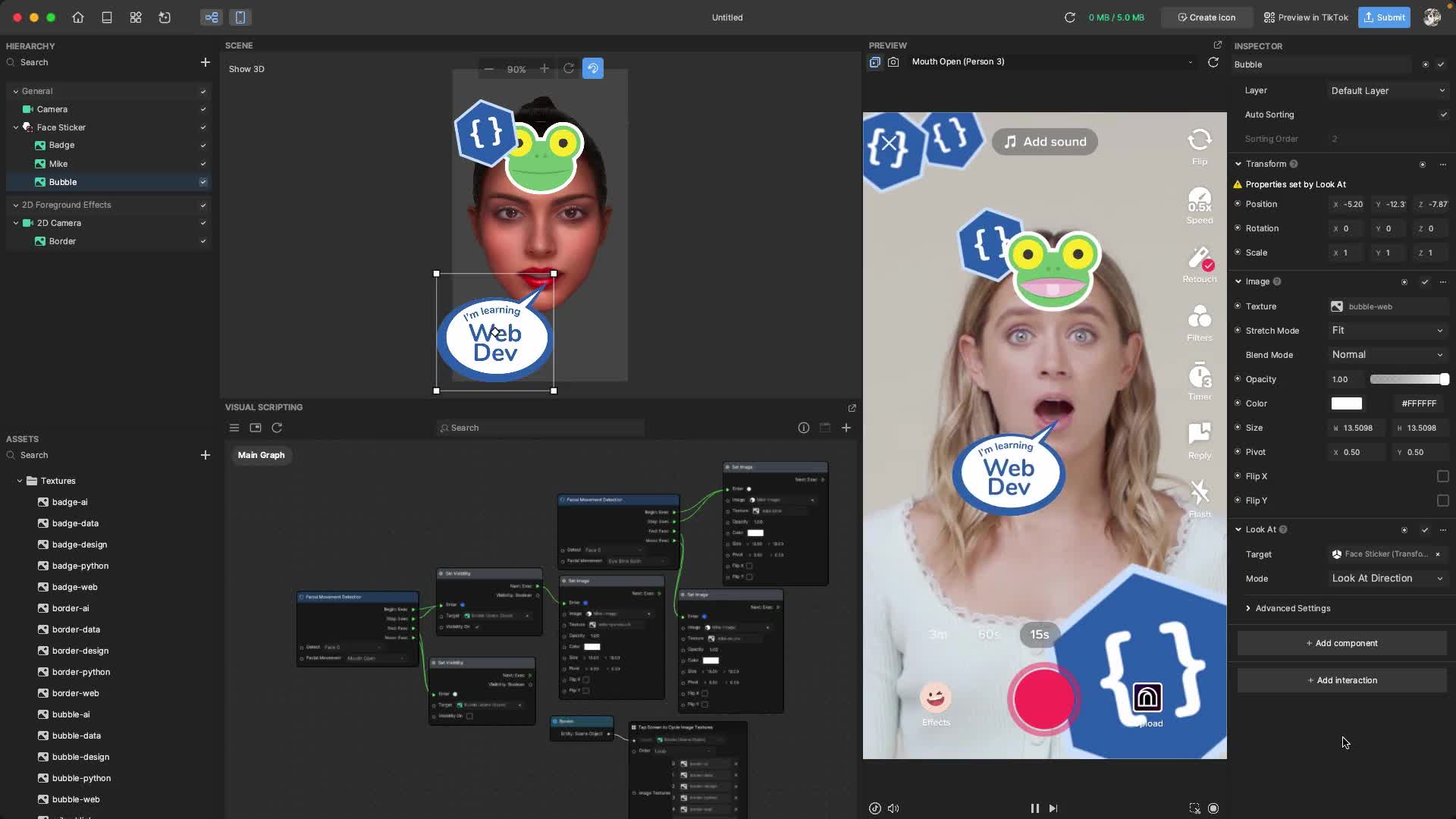
Task: Collapse the Face Sticker group
Action: click(15, 127)
